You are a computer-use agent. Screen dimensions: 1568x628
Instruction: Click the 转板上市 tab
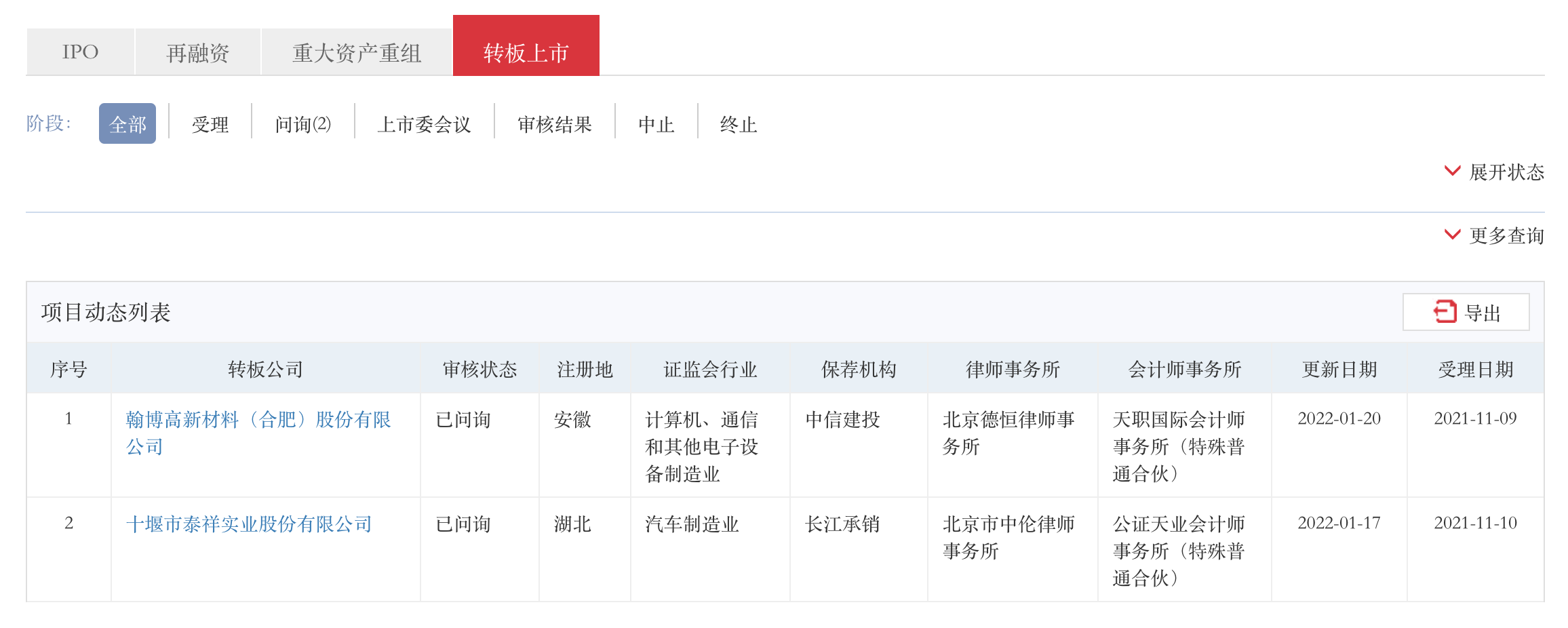(526, 52)
